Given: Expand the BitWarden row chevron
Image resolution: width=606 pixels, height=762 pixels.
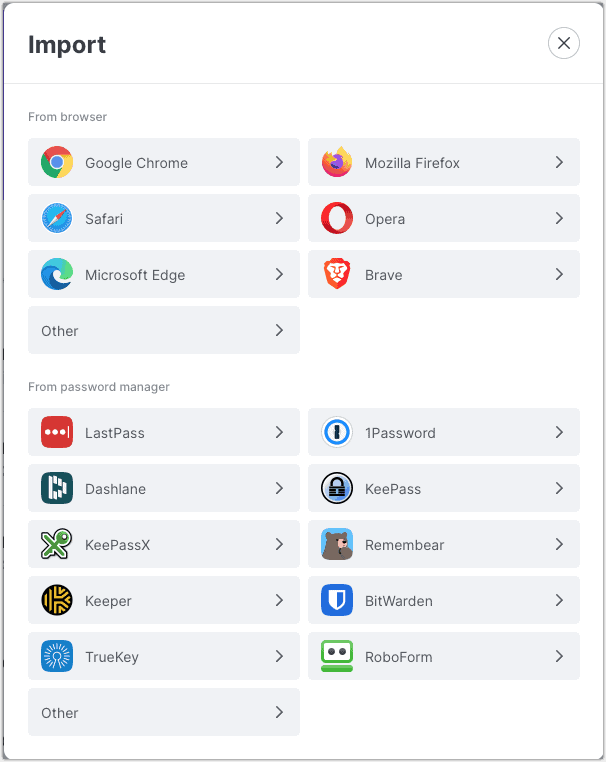Looking at the screenshot, I should 559,600.
